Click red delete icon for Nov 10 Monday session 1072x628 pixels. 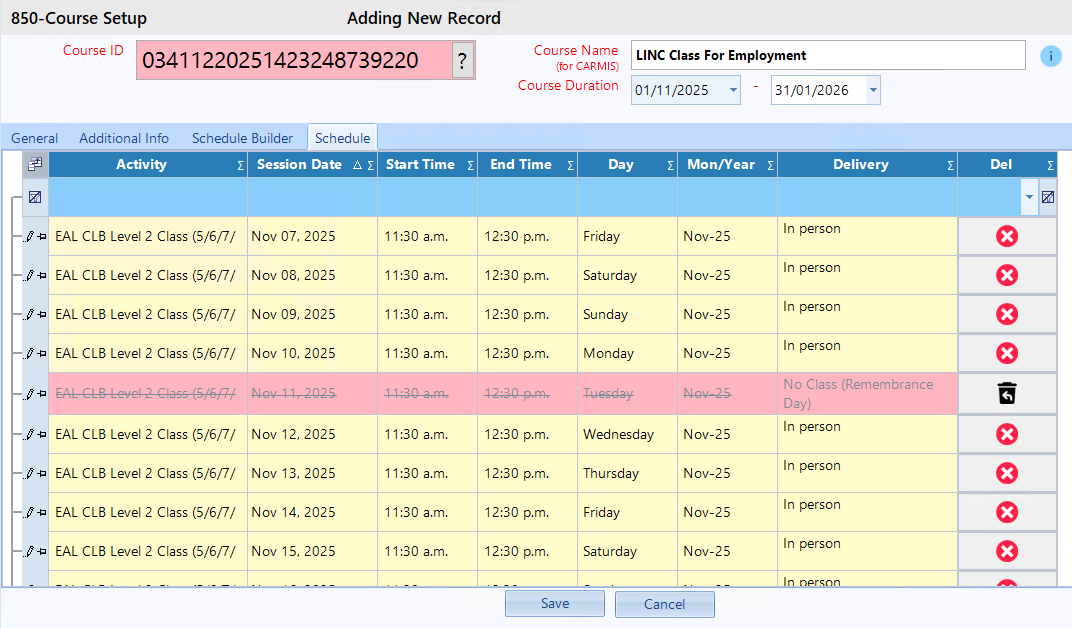pos(1007,353)
